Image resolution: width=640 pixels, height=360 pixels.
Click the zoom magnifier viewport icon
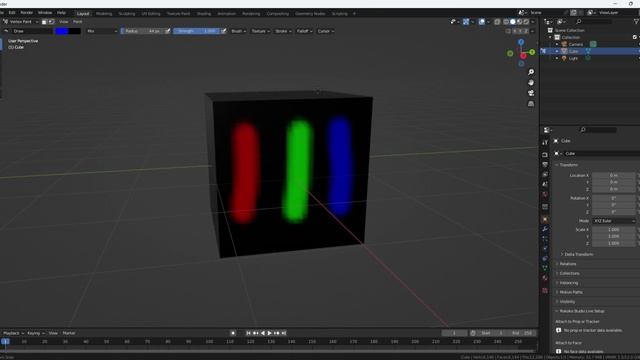[x=531, y=72]
